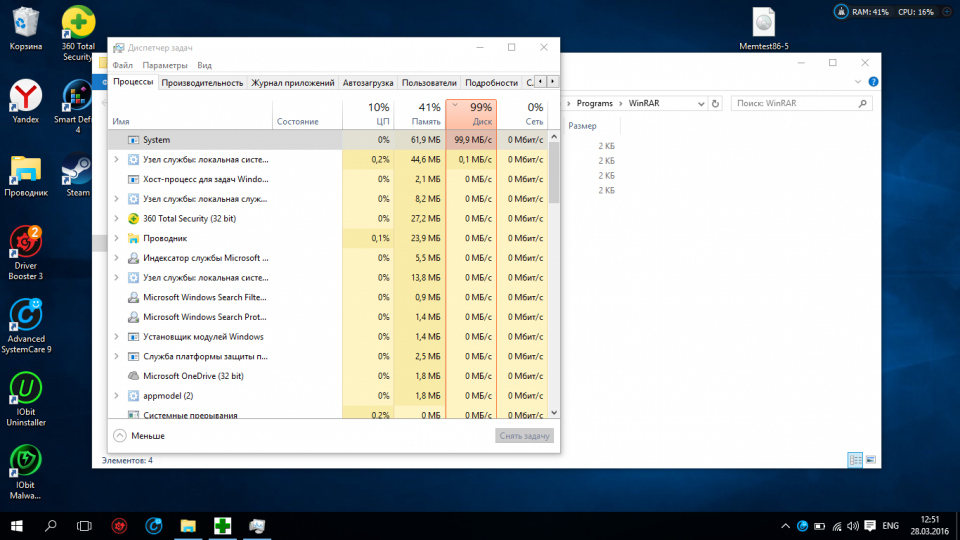The height and width of the screenshot is (540, 960).
Task: Click the Yandex browser desktop icon
Action: tap(25, 98)
